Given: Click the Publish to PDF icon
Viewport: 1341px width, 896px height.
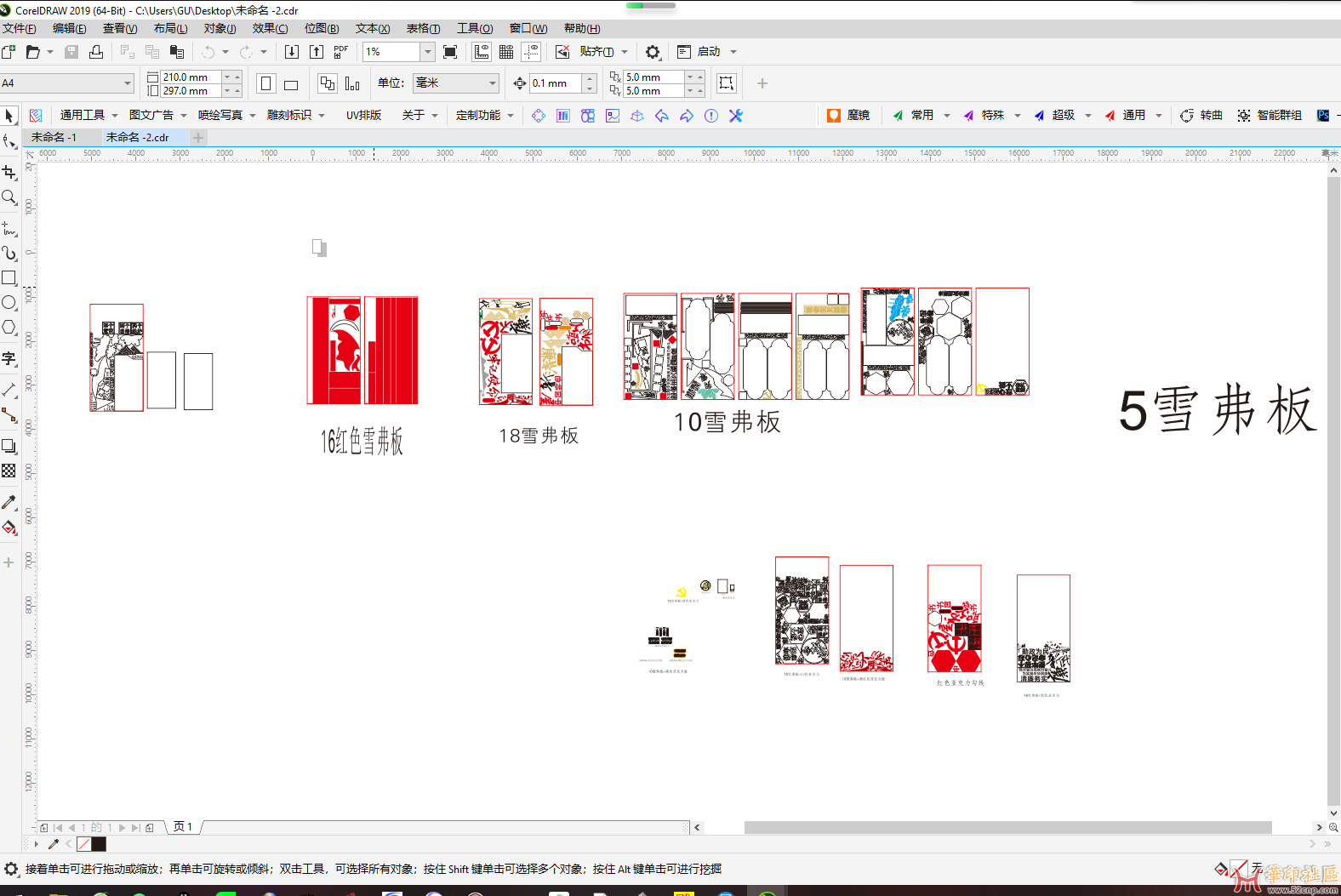Looking at the screenshot, I should tap(340, 52).
